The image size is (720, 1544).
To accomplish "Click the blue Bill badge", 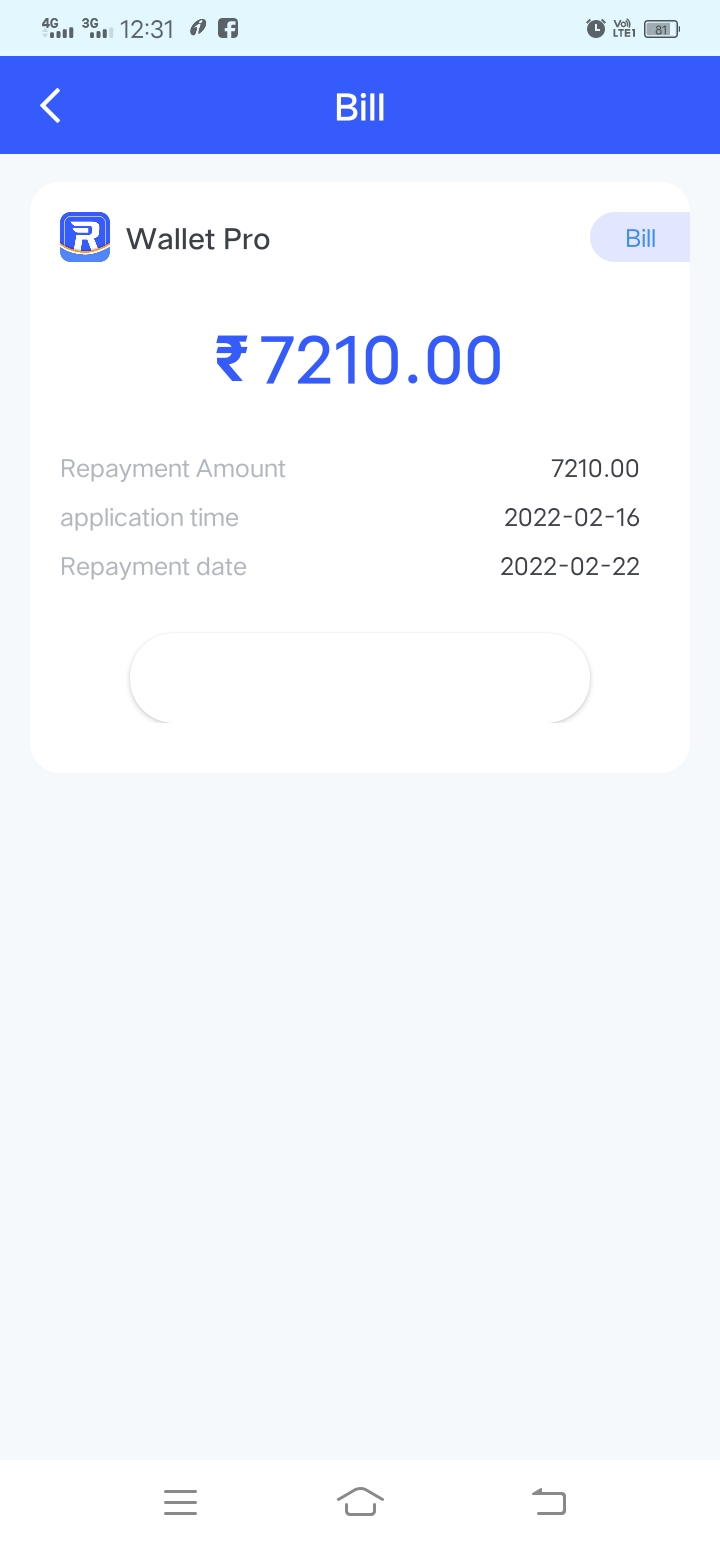I will (x=640, y=238).
